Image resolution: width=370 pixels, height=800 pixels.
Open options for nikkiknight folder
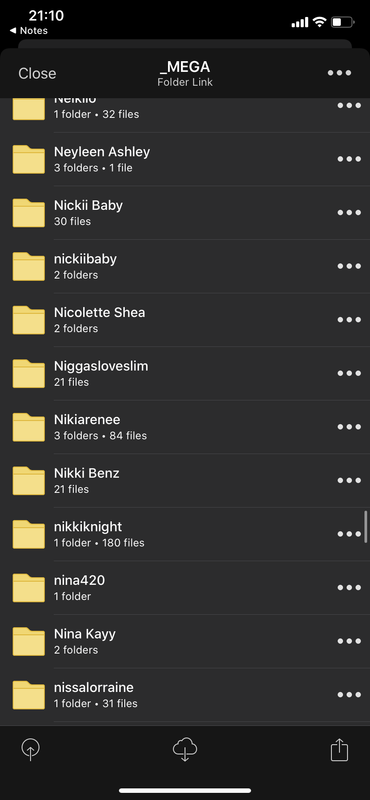pos(350,534)
